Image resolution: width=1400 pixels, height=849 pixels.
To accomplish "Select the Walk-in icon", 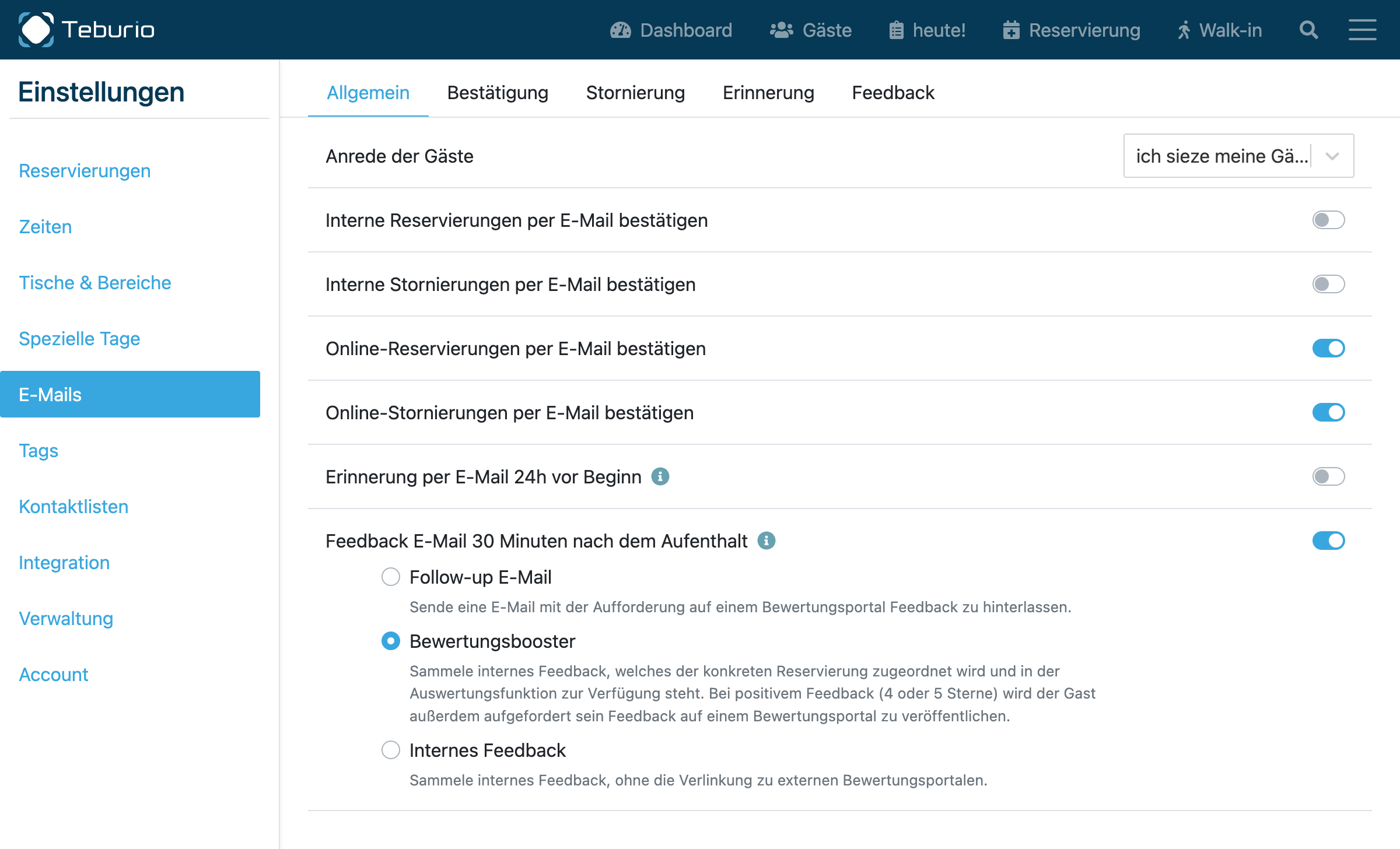I will 1184,30.
